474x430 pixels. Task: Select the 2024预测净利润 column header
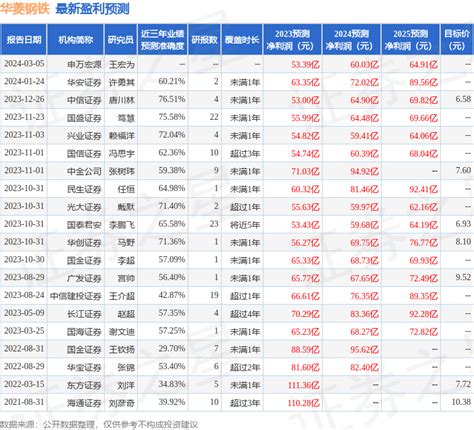351,40
